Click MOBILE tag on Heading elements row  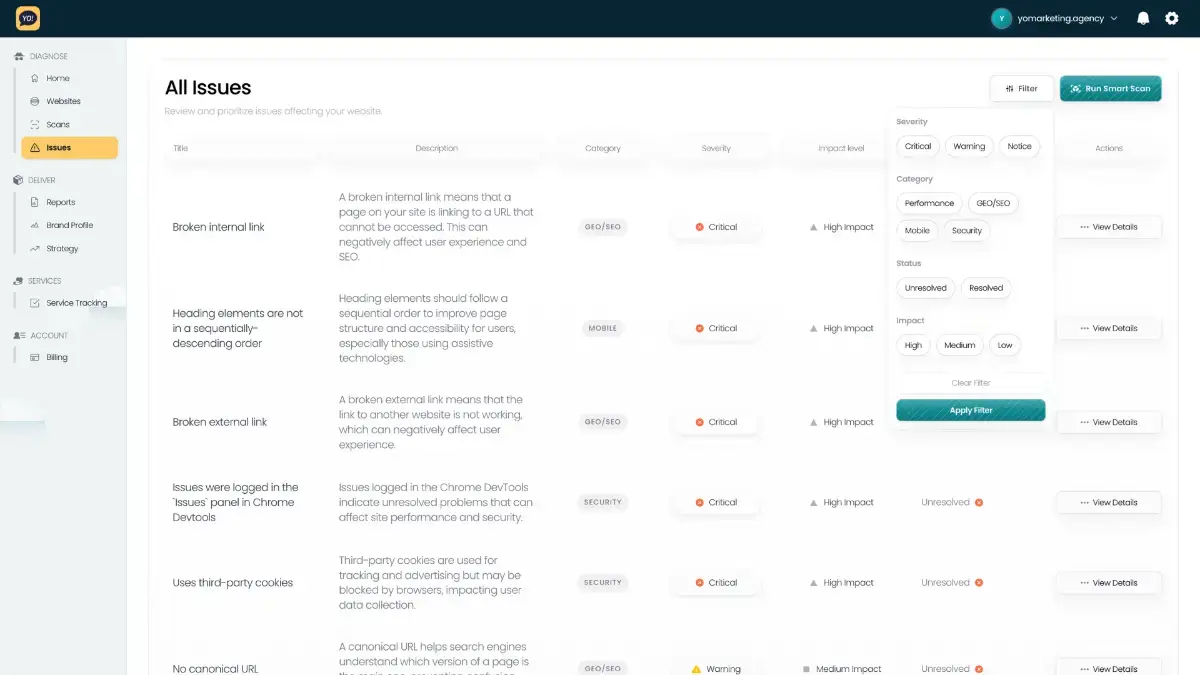(x=603, y=328)
